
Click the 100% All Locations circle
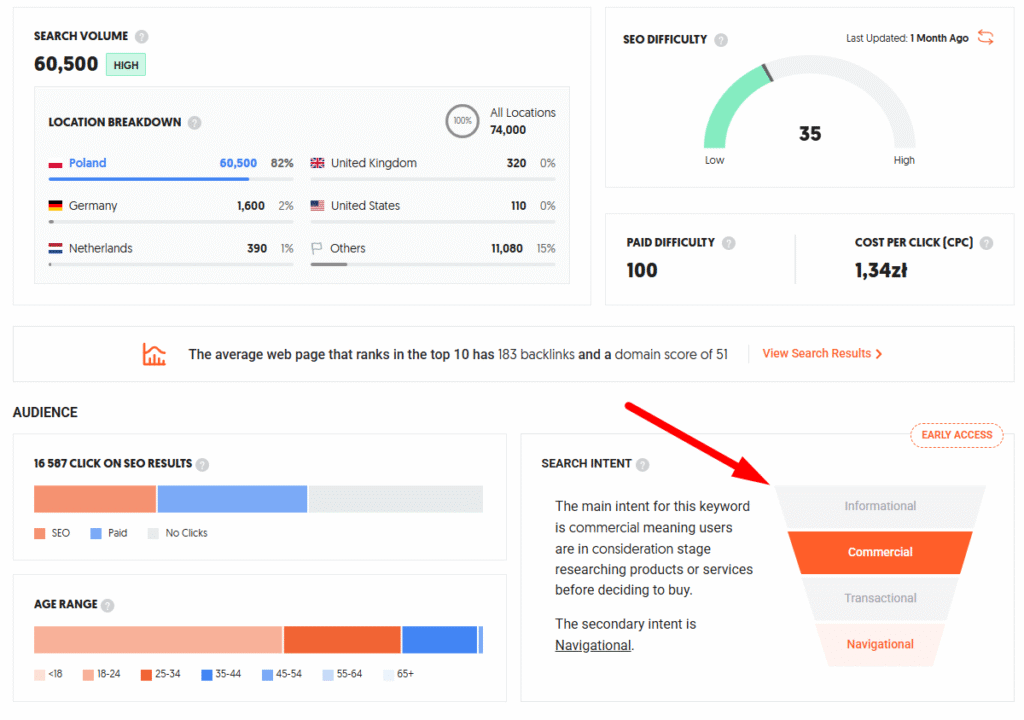click(x=462, y=121)
